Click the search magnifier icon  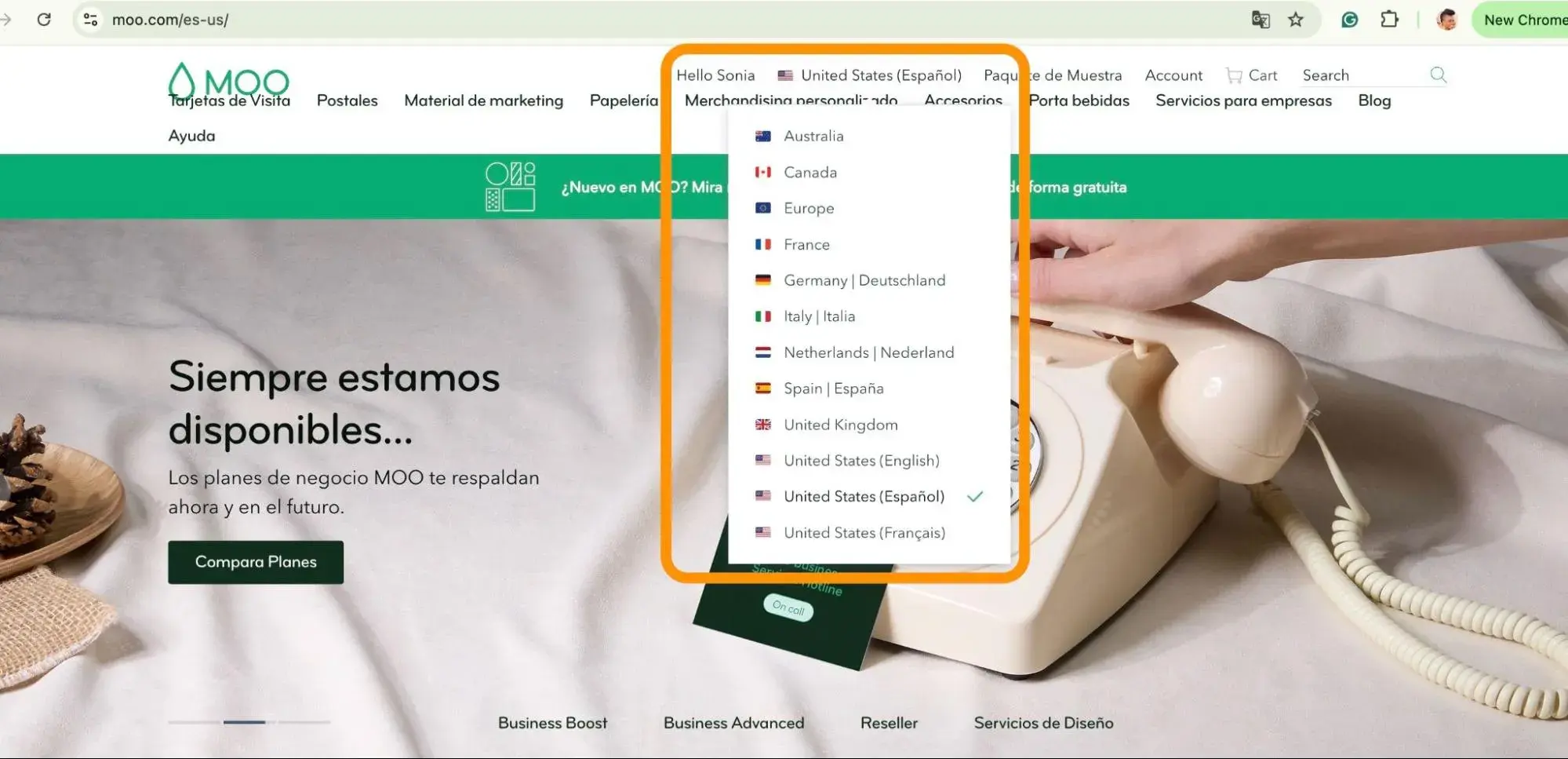1438,75
